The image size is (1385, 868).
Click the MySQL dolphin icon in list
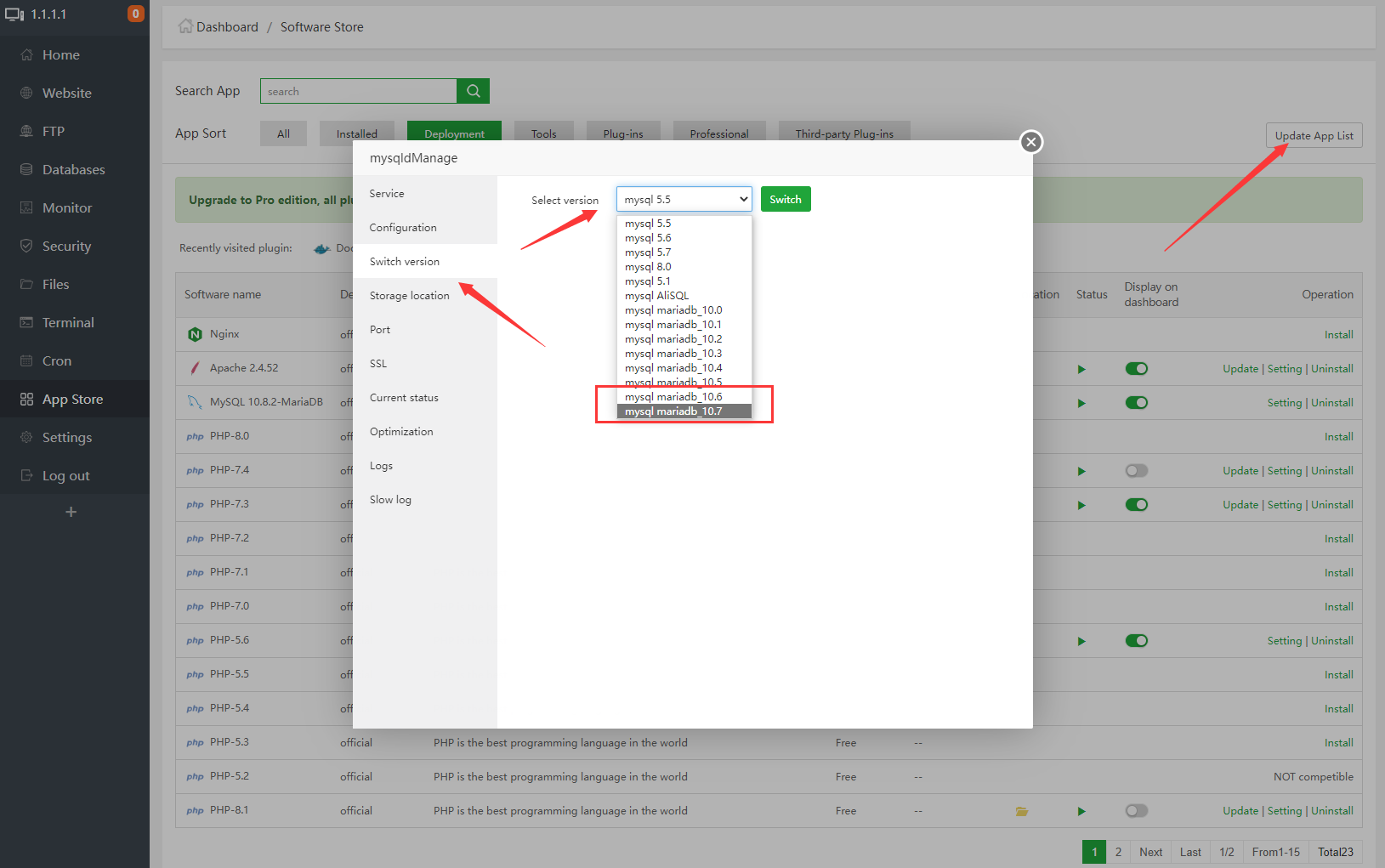pos(195,402)
